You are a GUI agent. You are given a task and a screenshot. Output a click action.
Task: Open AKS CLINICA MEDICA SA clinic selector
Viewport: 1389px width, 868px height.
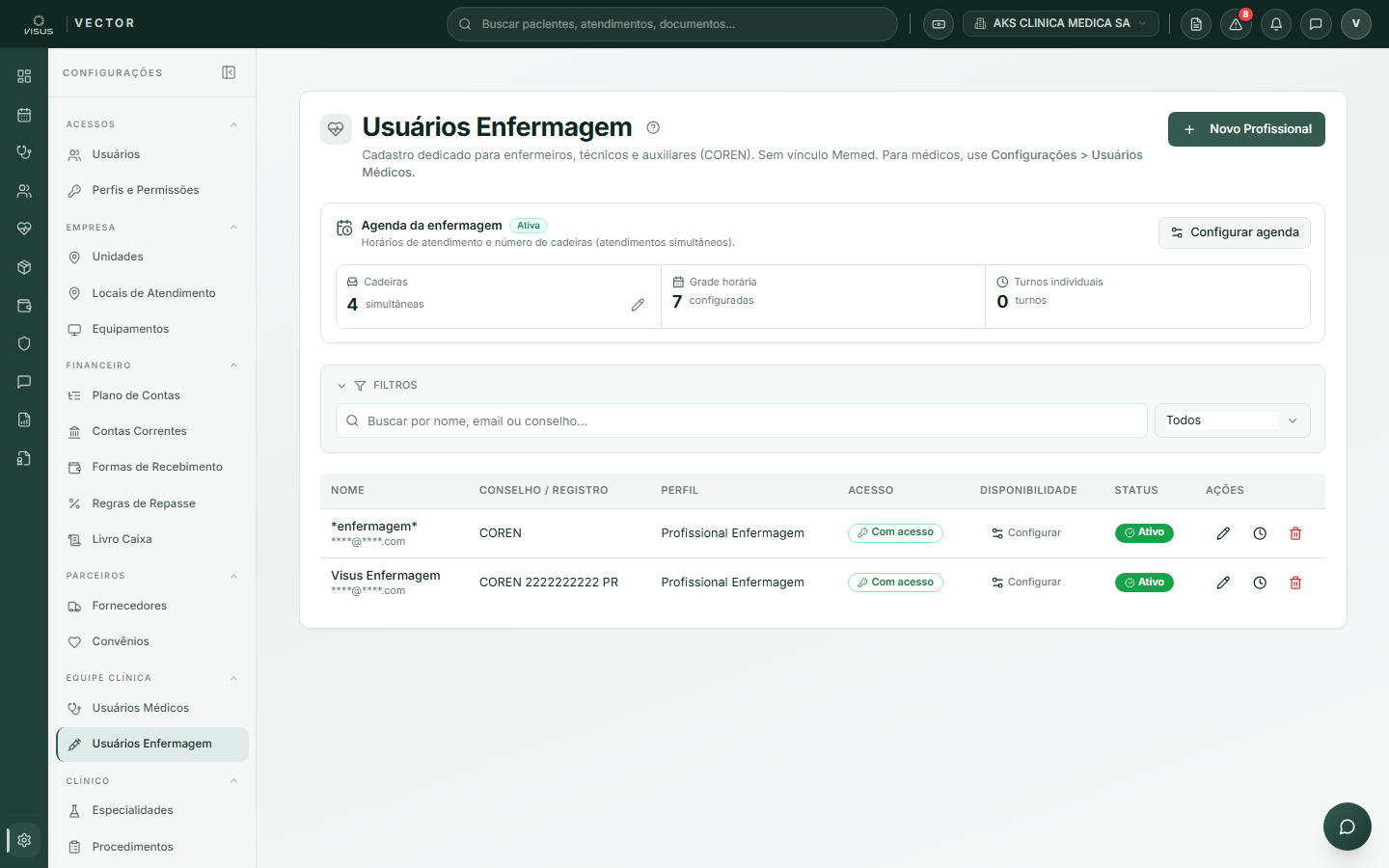coord(1061,24)
